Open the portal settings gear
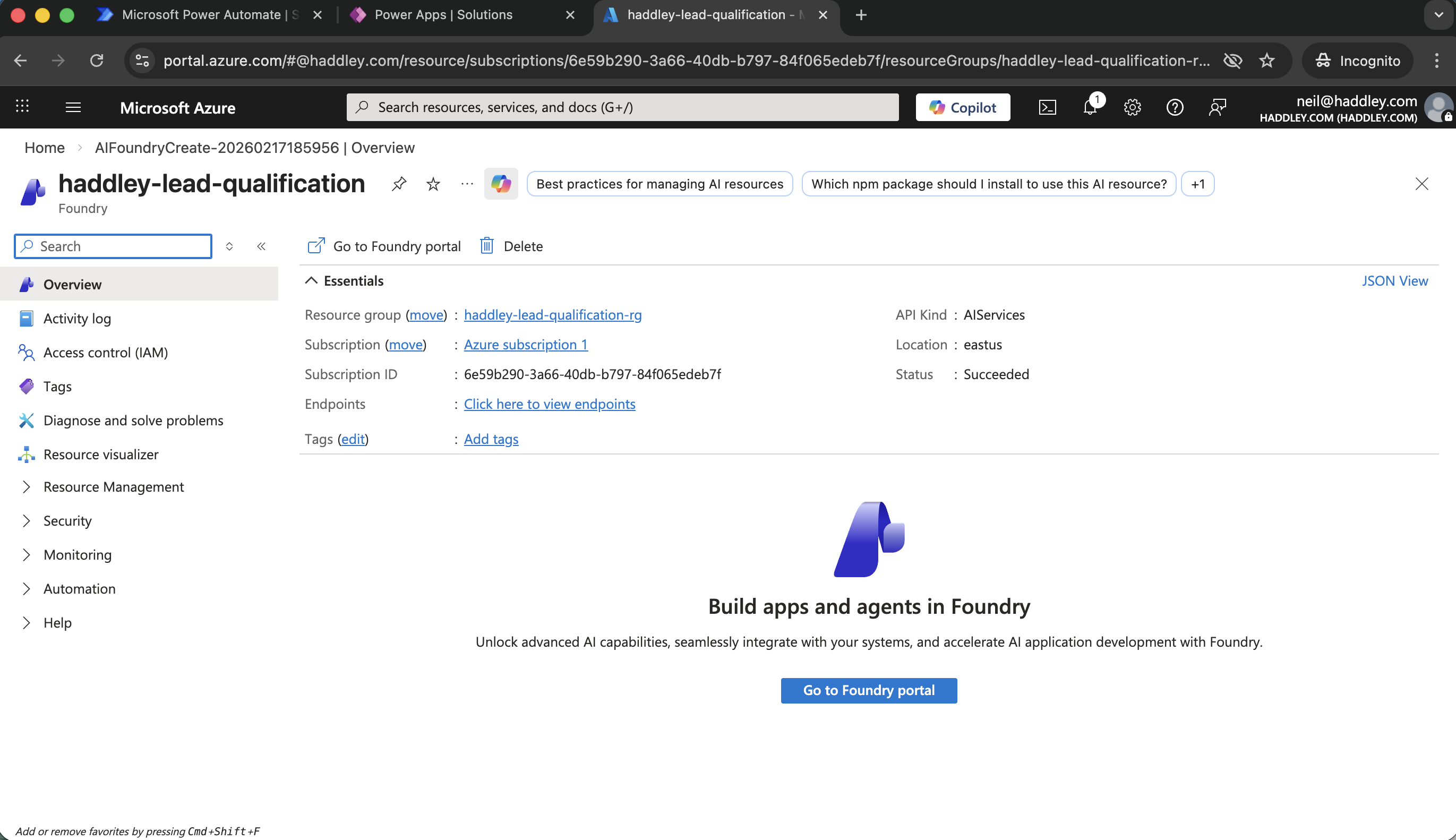Viewport: 1456px width, 840px height. [1133, 107]
